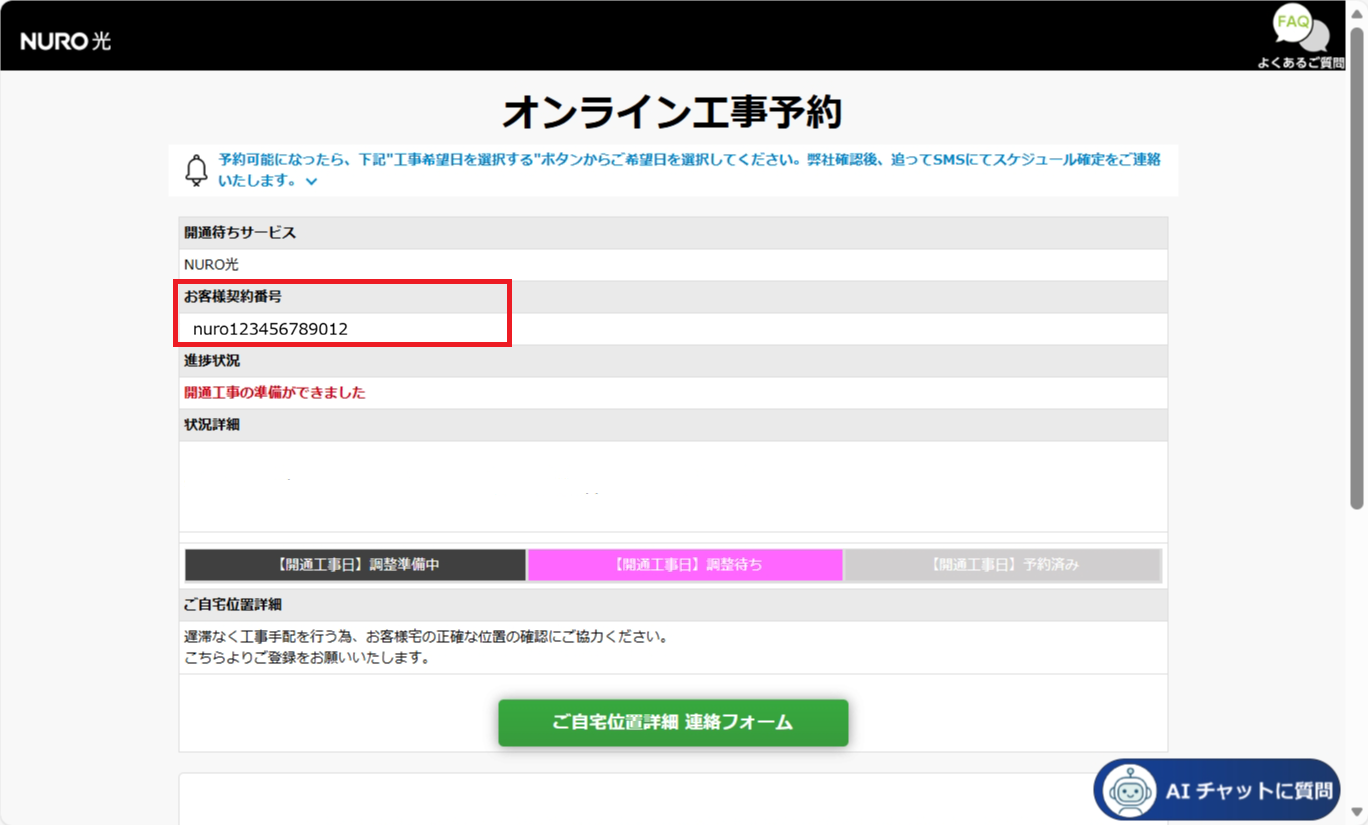The width and height of the screenshot is (1368, 825).
Task: Select the 【開通工事日】予約済み step
Action: (x=1003, y=565)
